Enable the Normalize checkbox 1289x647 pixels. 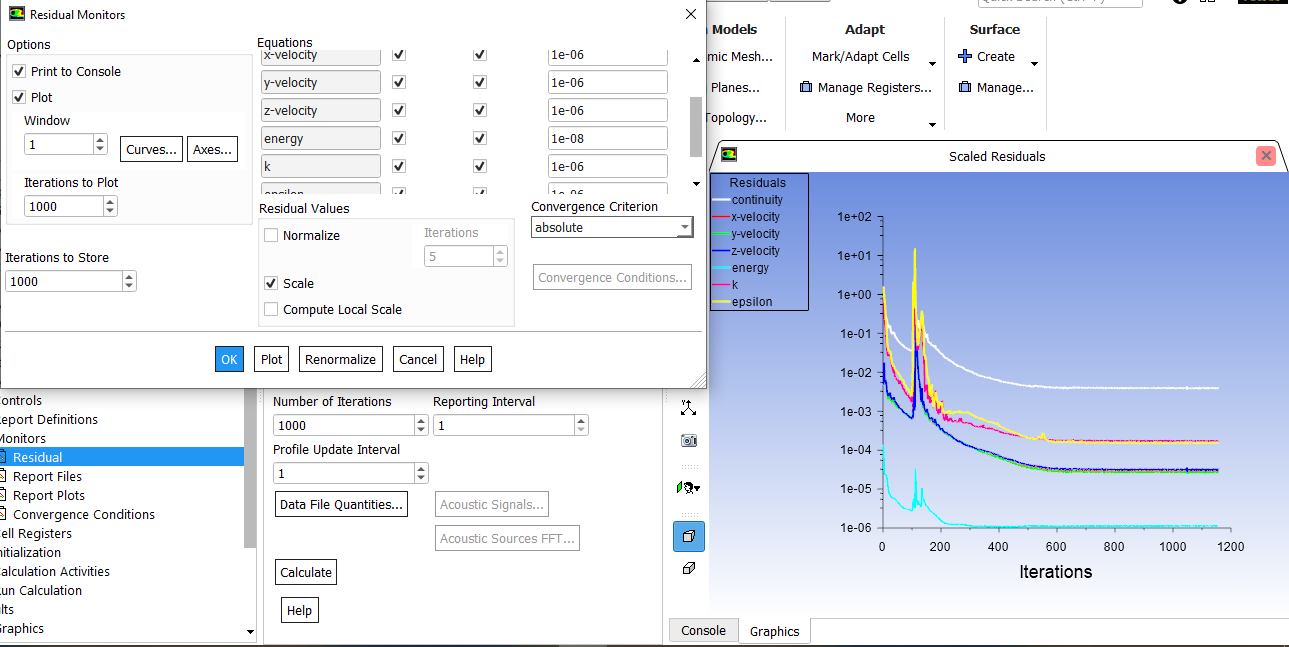tap(270, 235)
